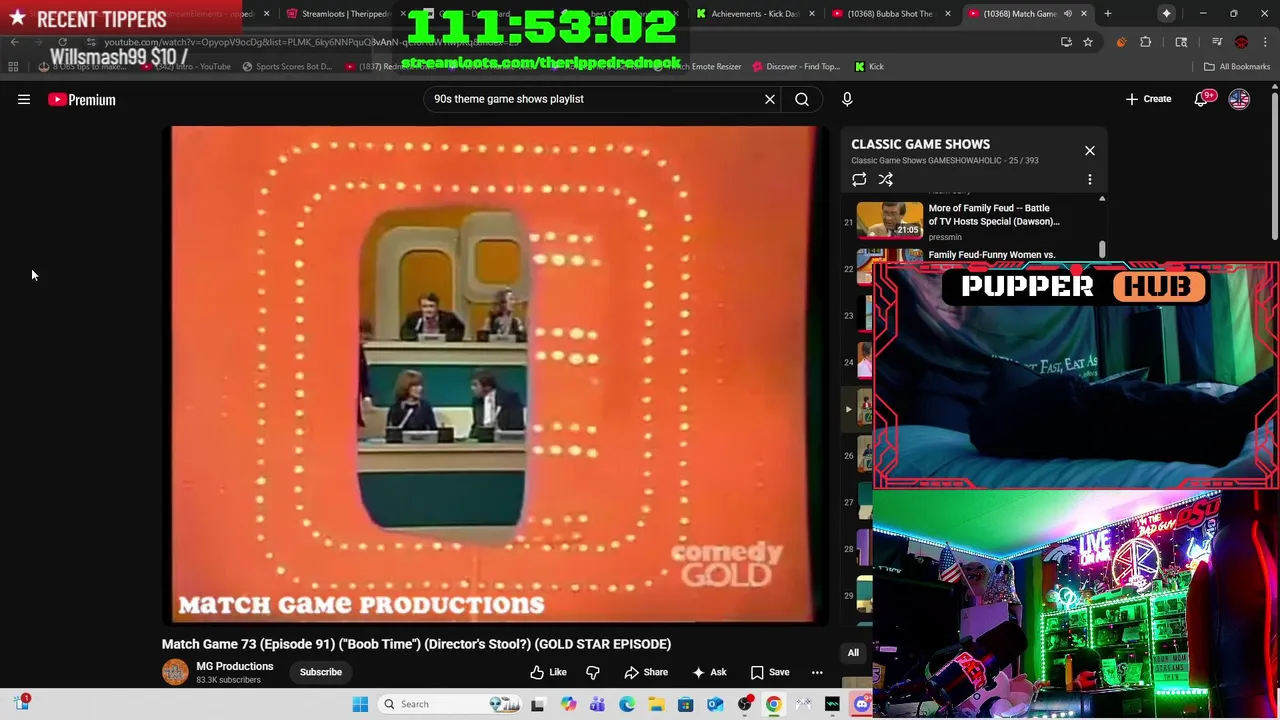The width and height of the screenshot is (1280, 720).
Task: Open a new browser tab
Action: (1107, 14)
